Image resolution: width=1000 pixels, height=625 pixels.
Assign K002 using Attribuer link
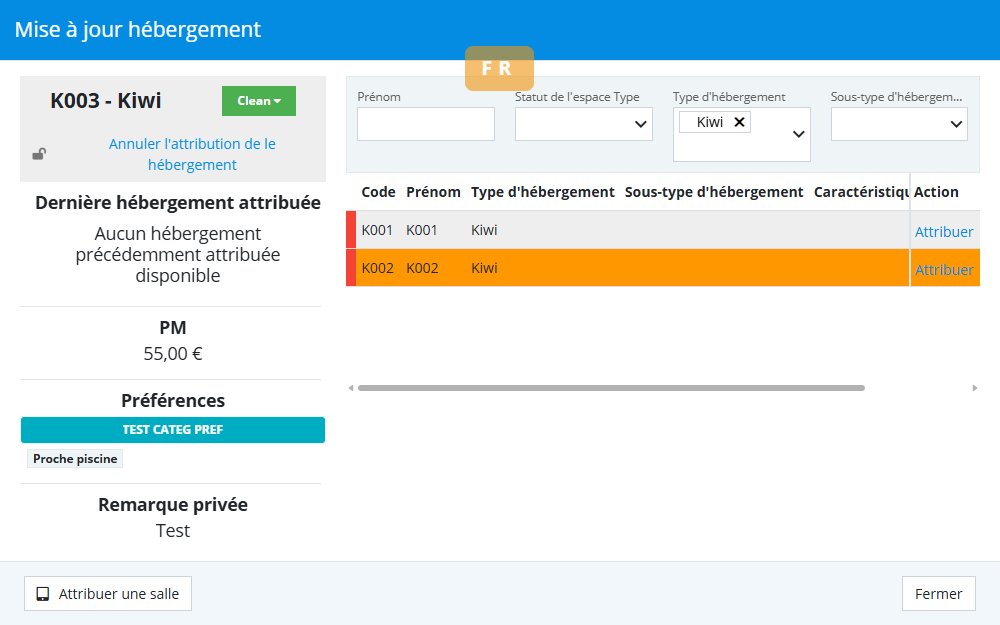943,269
